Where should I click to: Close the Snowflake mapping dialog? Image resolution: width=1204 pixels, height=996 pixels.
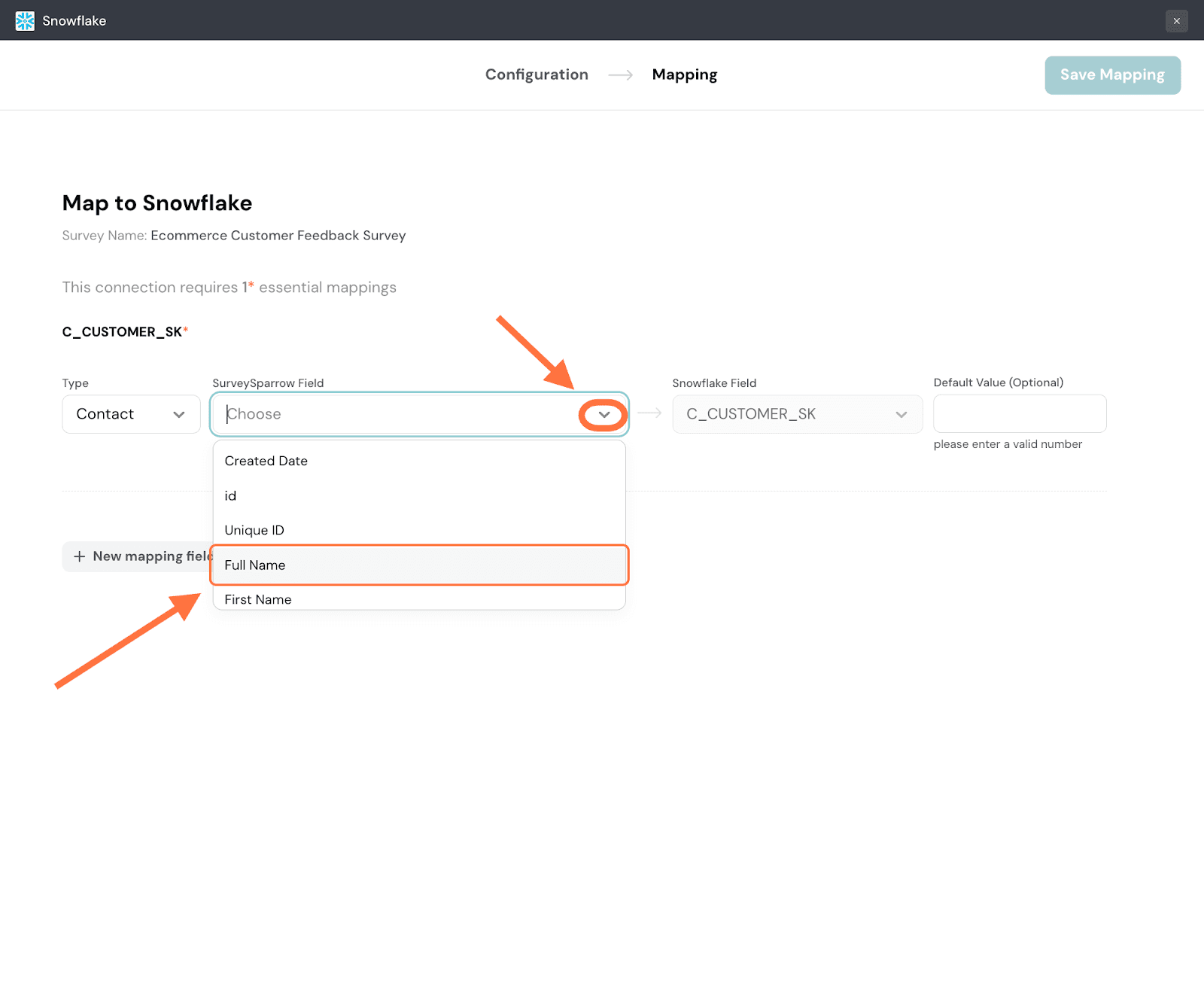1176,21
